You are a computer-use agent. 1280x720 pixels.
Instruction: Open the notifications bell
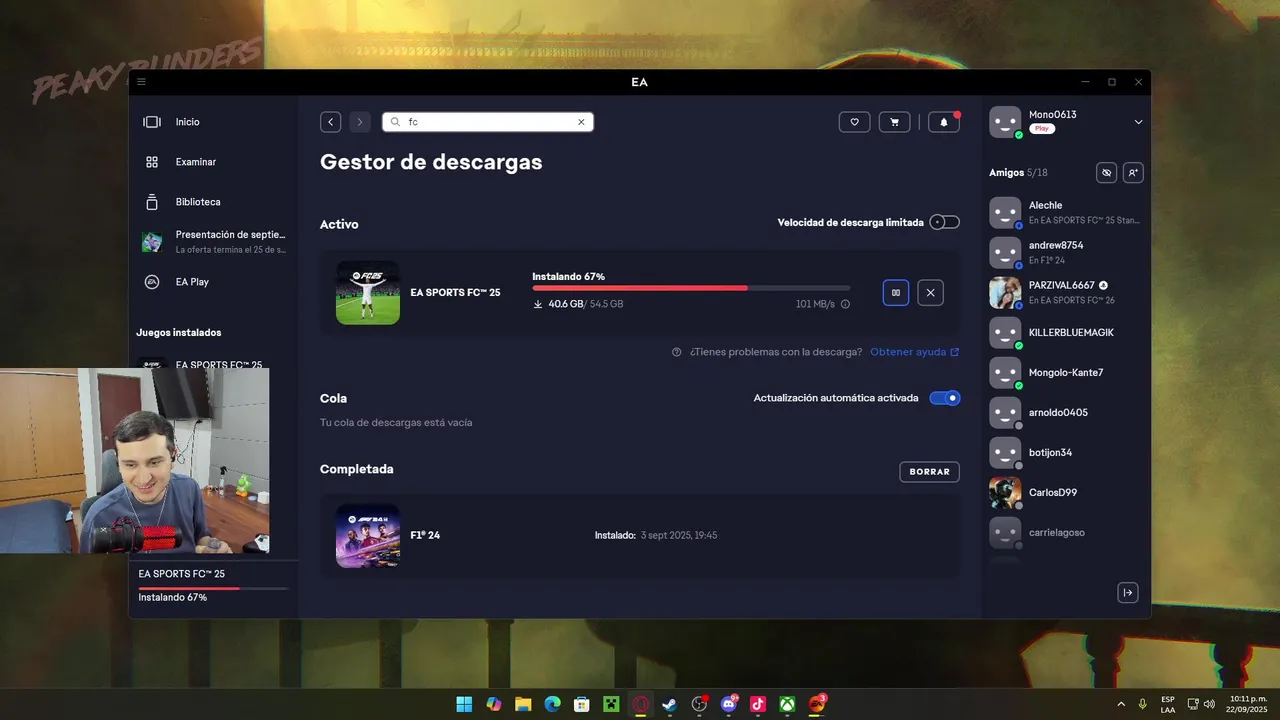click(x=944, y=122)
